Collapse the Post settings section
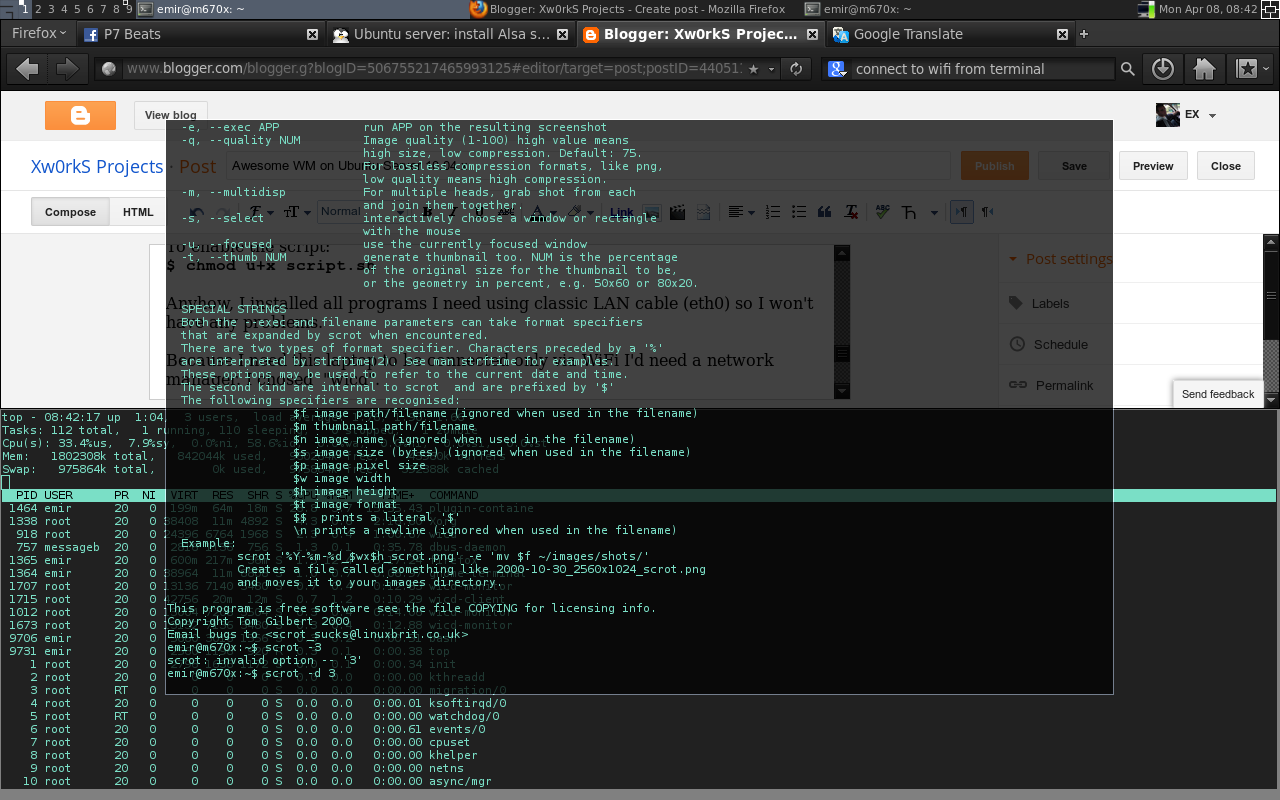This screenshot has width=1280, height=800. (1013, 258)
